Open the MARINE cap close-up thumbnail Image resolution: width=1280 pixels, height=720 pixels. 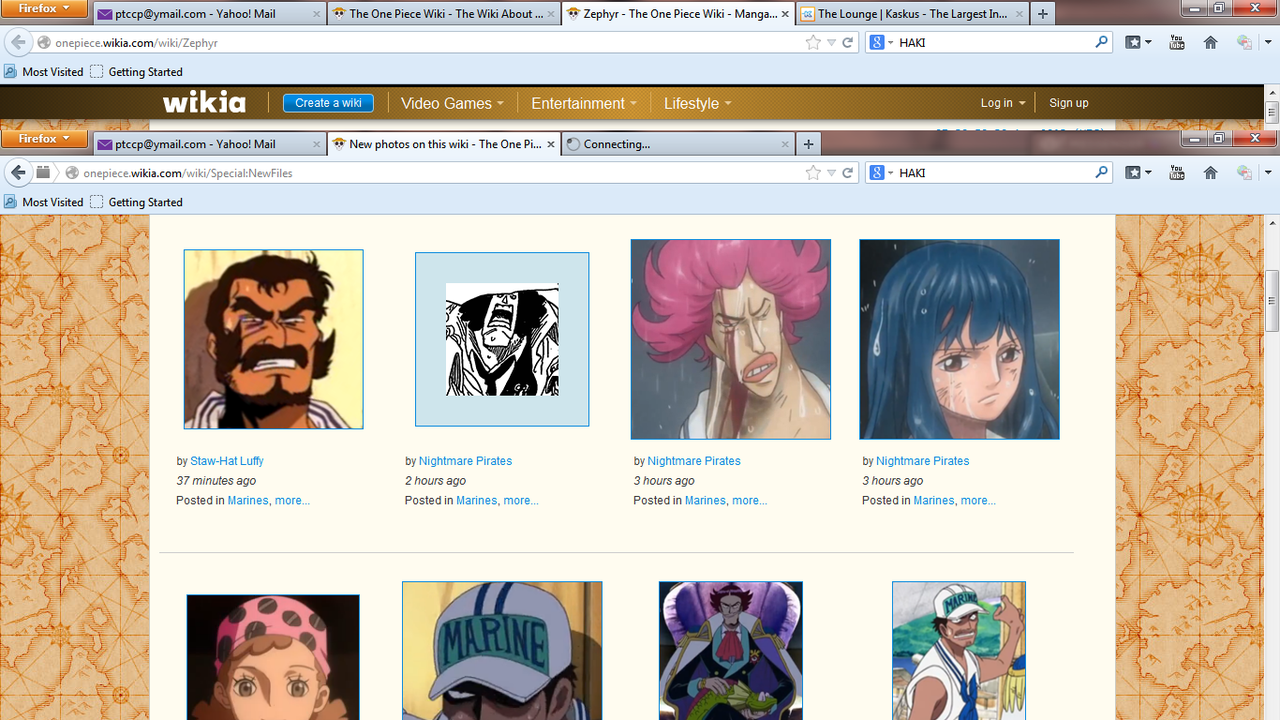[x=502, y=651]
